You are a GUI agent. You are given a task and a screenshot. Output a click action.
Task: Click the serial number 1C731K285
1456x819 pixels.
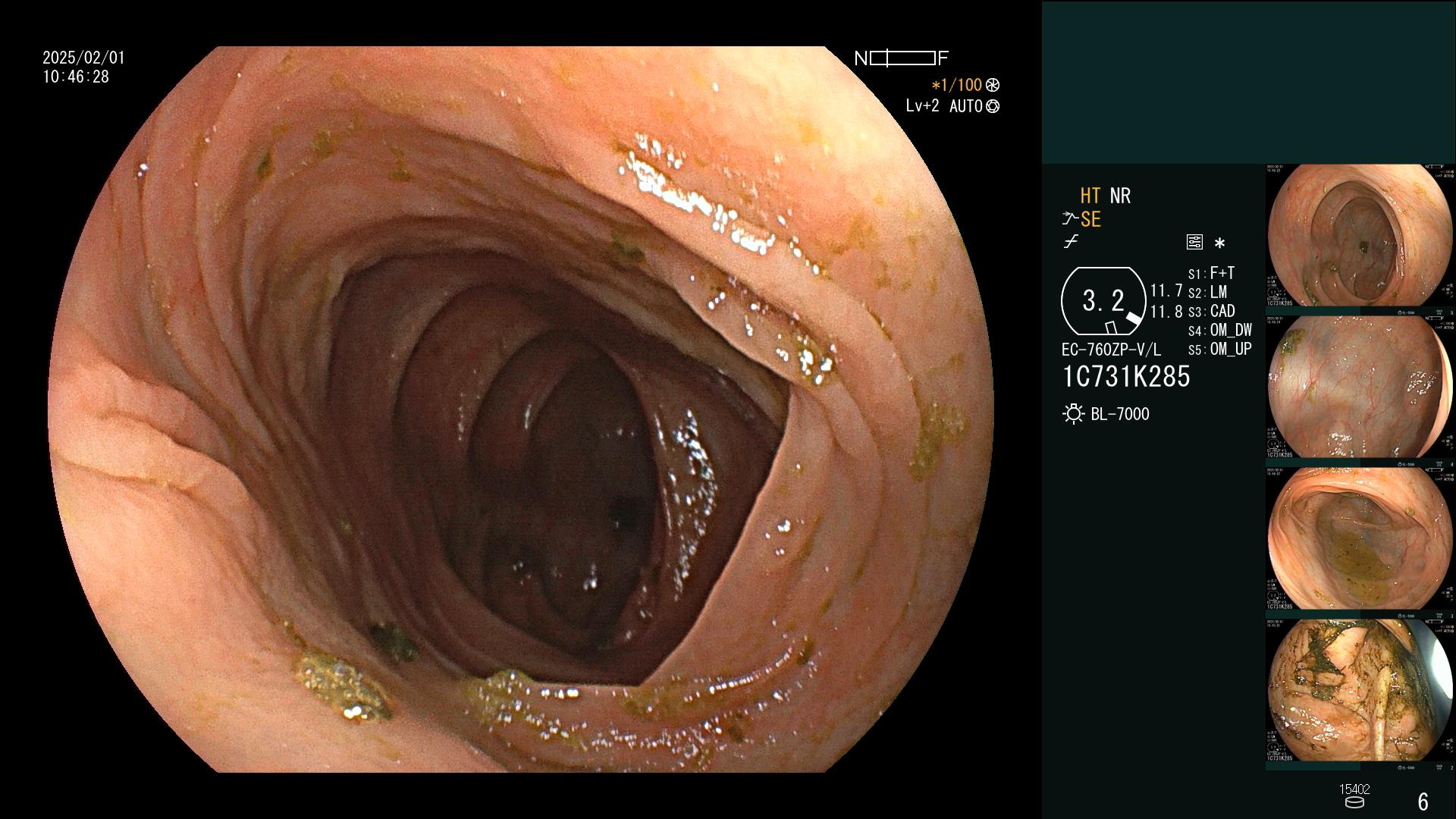[x=1126, y=376]
